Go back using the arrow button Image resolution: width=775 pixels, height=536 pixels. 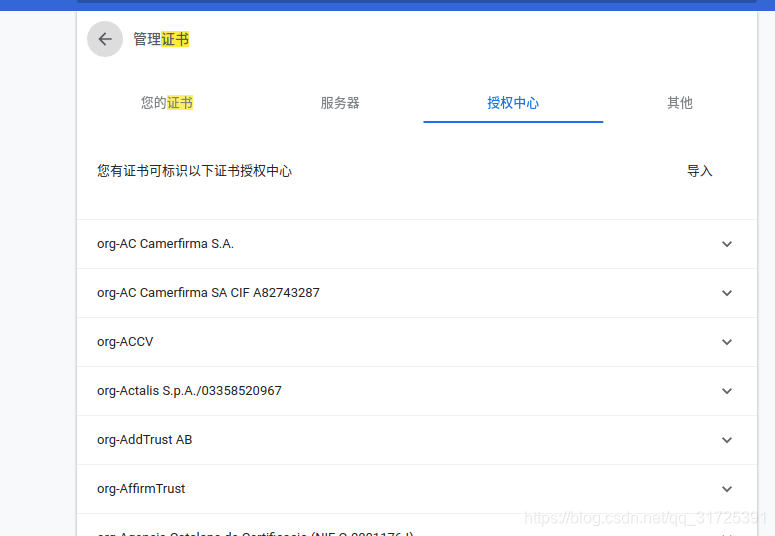105,39
